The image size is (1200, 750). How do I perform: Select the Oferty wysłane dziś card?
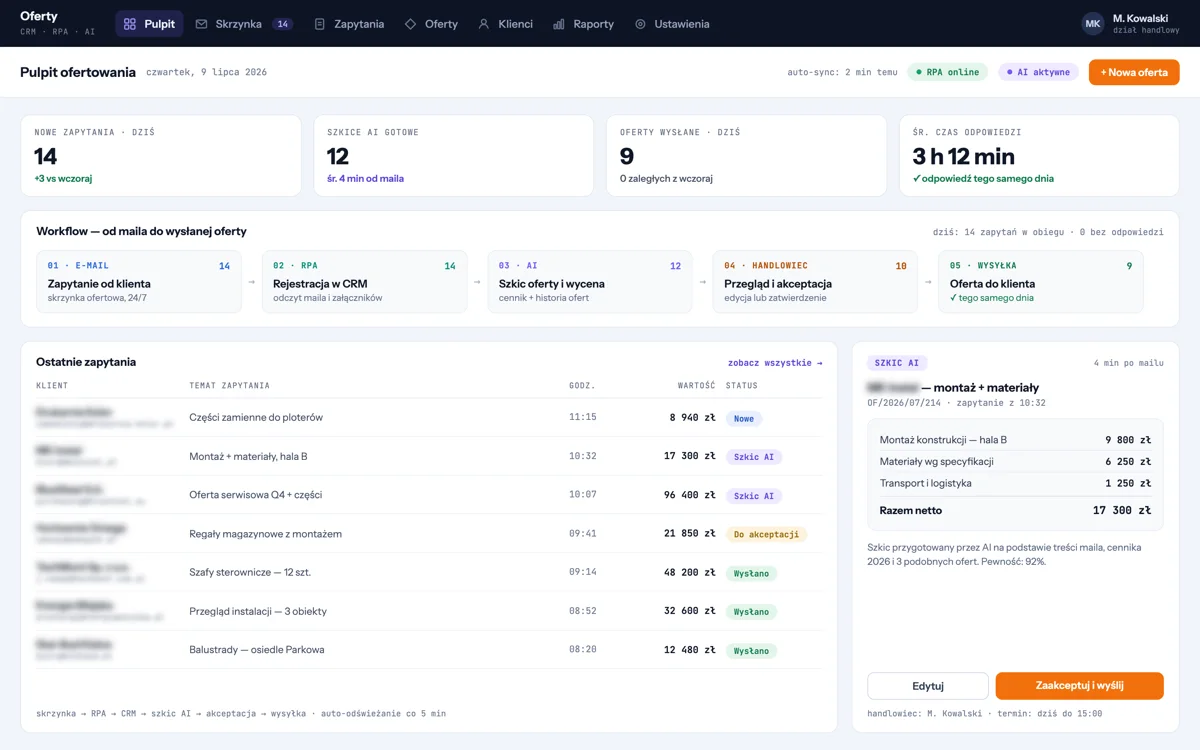746,155
